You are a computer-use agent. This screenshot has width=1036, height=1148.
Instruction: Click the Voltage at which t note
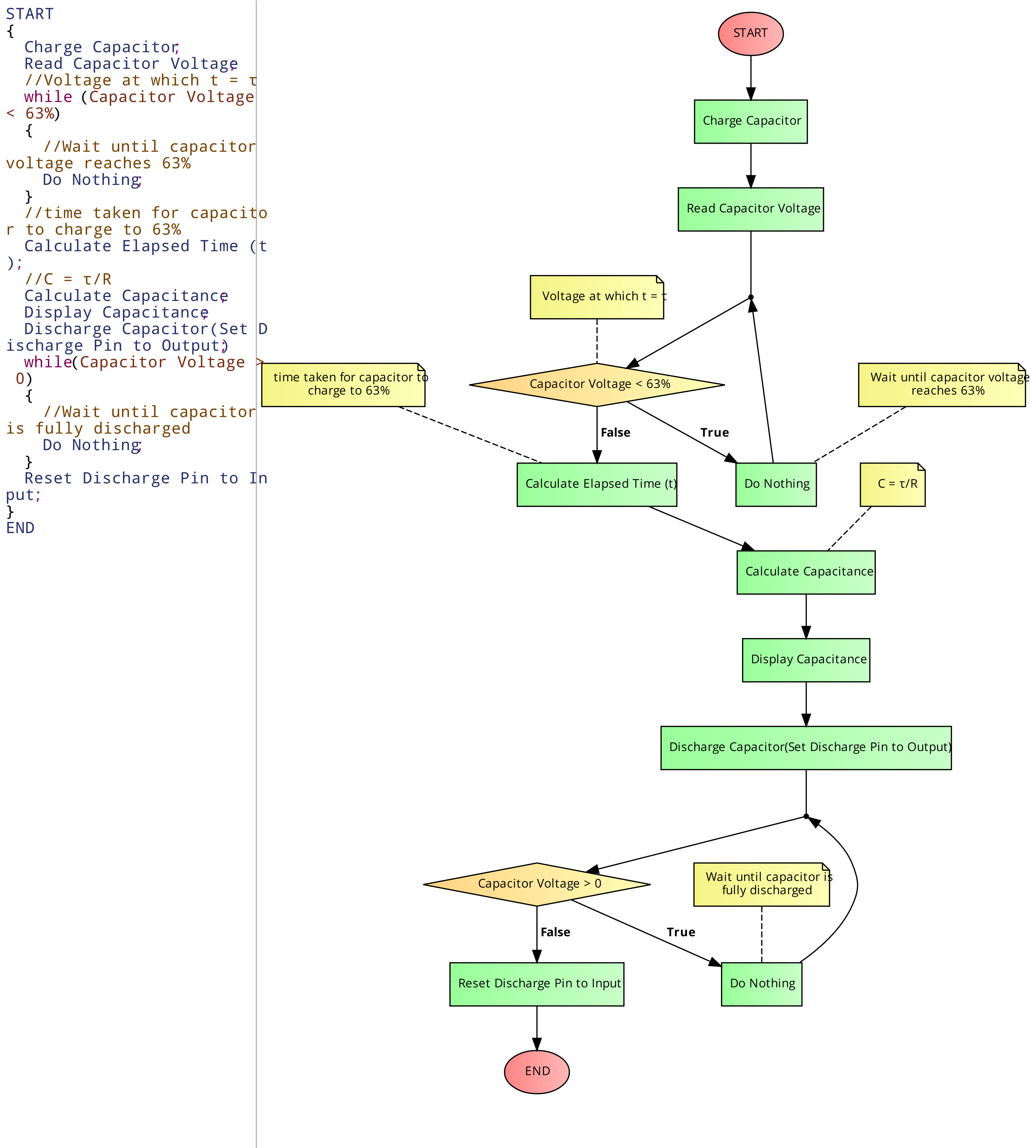click(597, 296)
